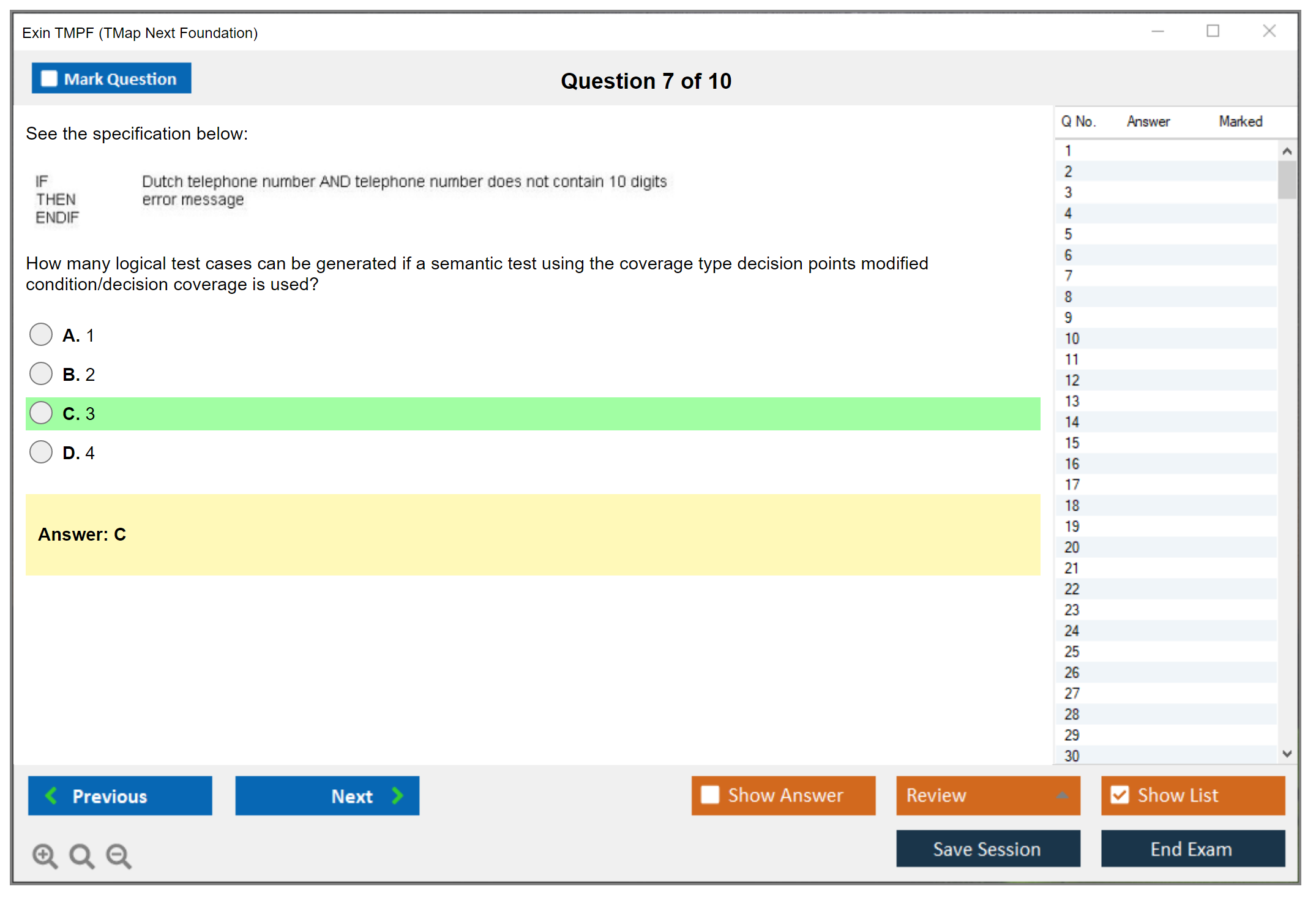Click the green left arrow on Previous
1316x900 pixels.
[x=51, y=795]
